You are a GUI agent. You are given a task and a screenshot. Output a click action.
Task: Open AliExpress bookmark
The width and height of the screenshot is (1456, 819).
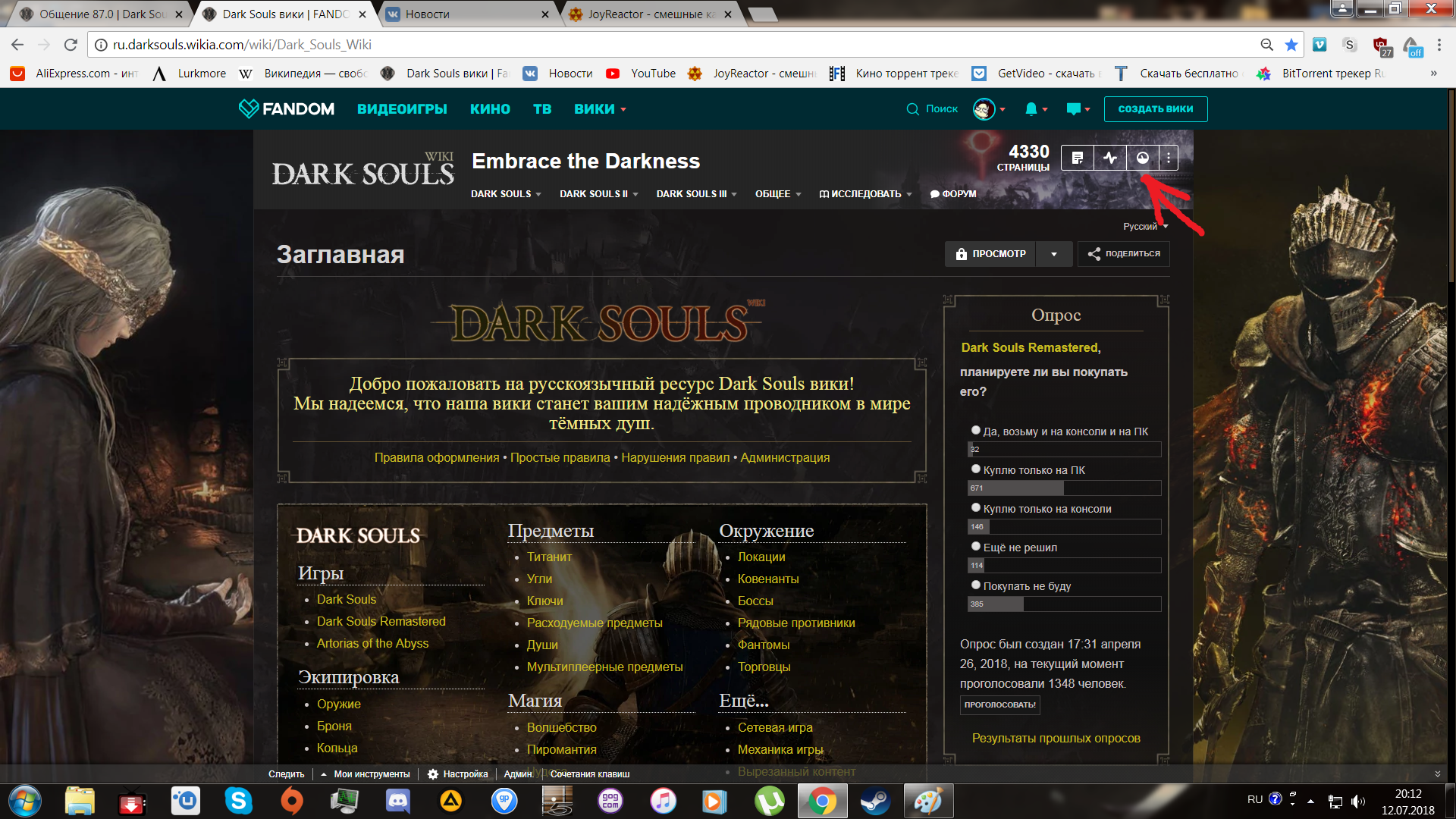pos(74,74)
